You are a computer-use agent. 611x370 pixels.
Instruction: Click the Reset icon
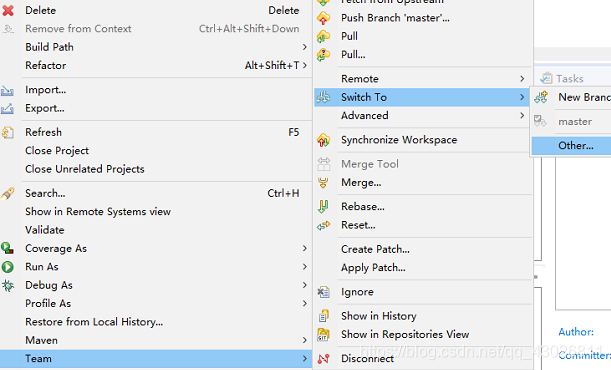click(323, 225)
